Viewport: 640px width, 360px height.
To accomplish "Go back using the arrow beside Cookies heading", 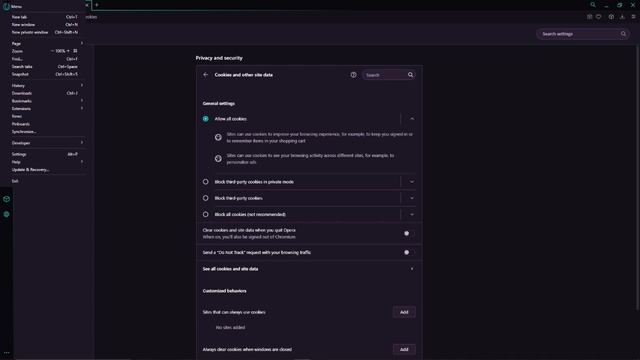I will click(206, 75).
